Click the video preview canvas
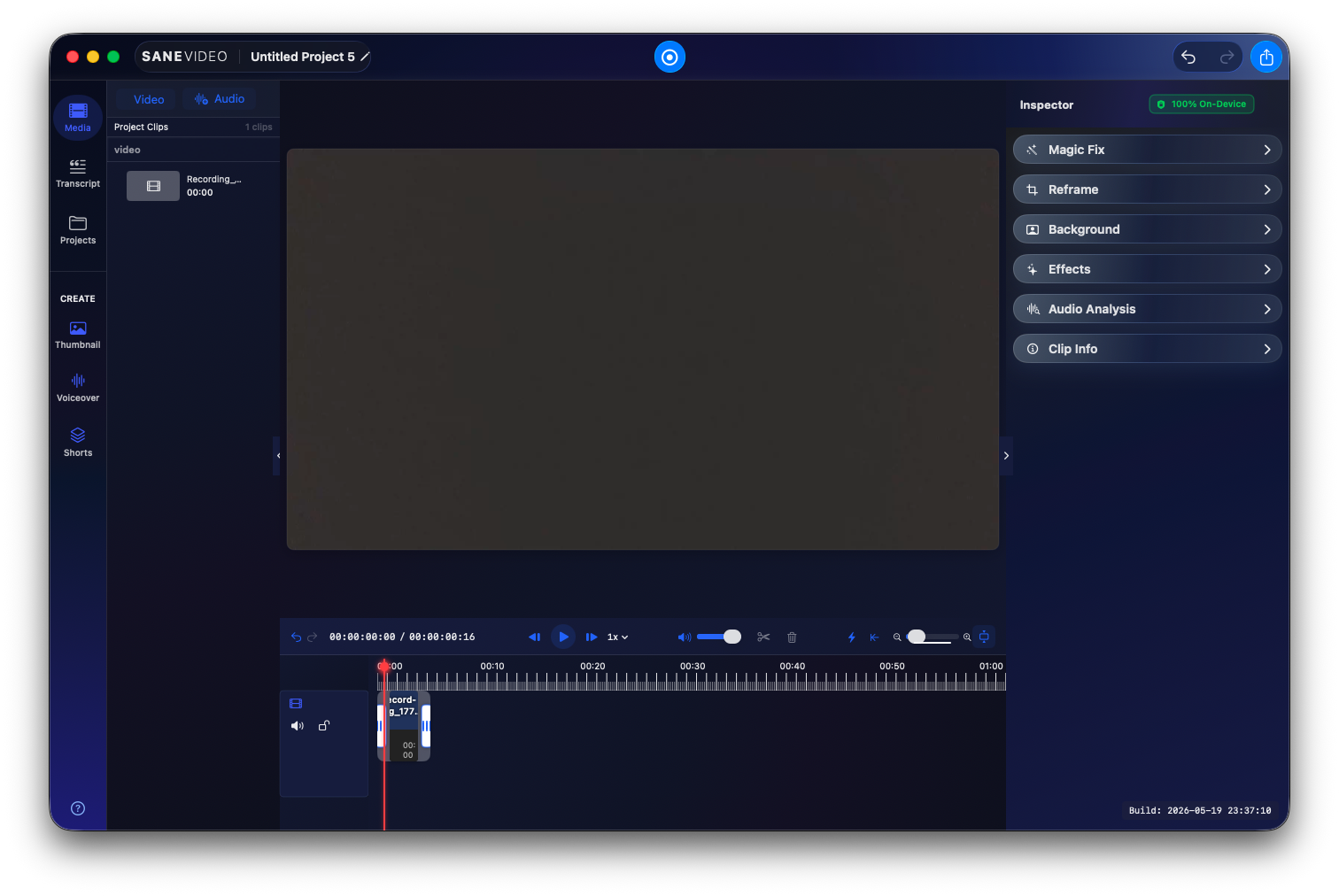Viewport: 1339px width, 896px height. (x=643, y=349)
